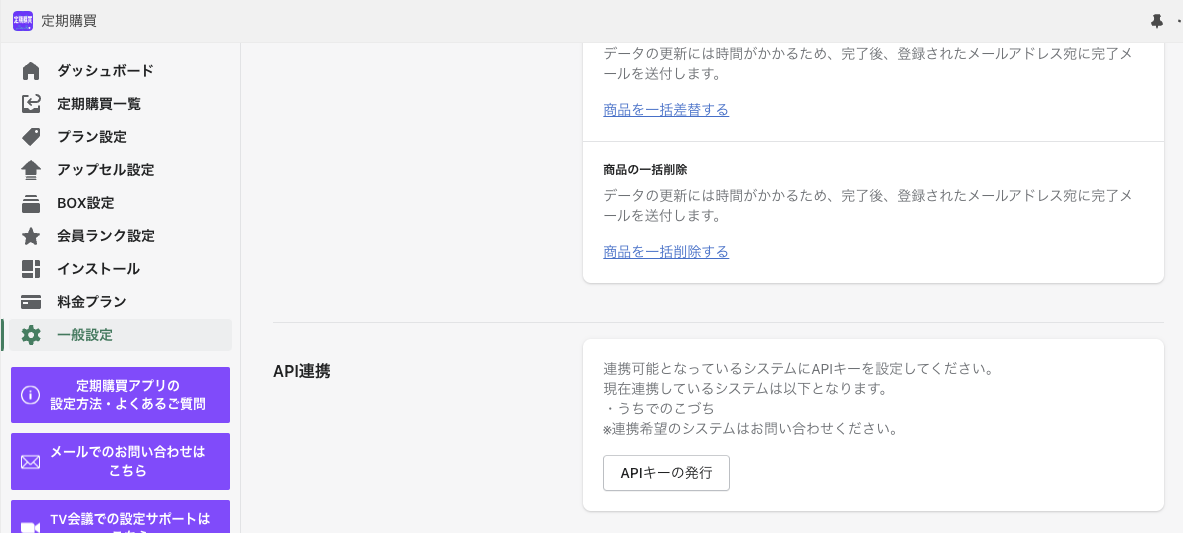The height and width of the screenshot is (533, 1183).
Task: Click the 商品を一括差替する link
Action: click(666, 110)
